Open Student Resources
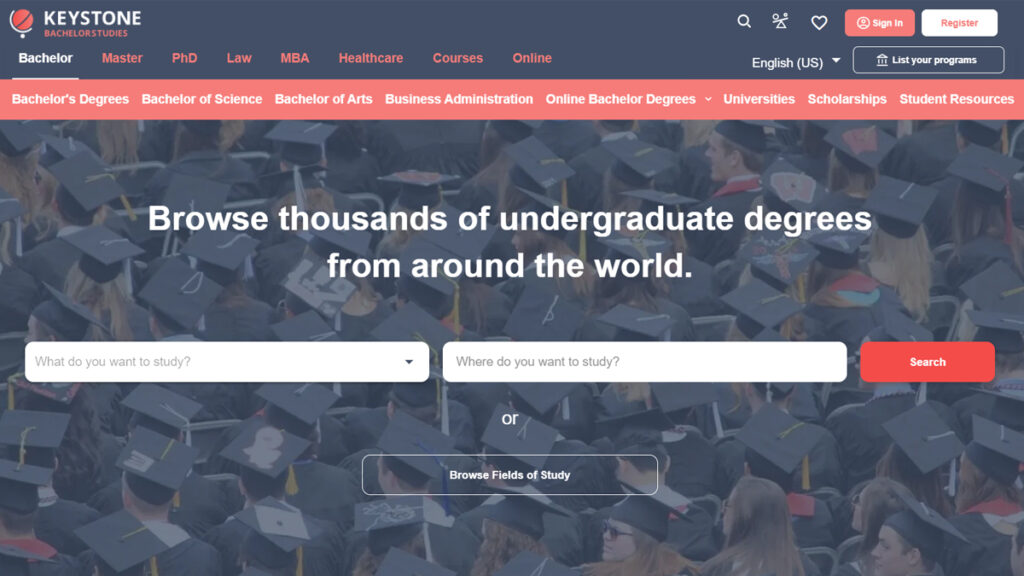 (x=956, y=99)
